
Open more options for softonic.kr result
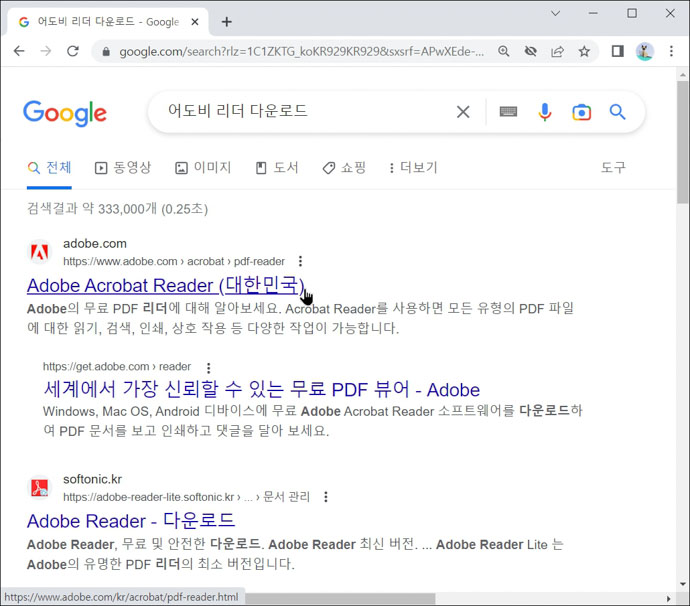[x=326, y=497]
